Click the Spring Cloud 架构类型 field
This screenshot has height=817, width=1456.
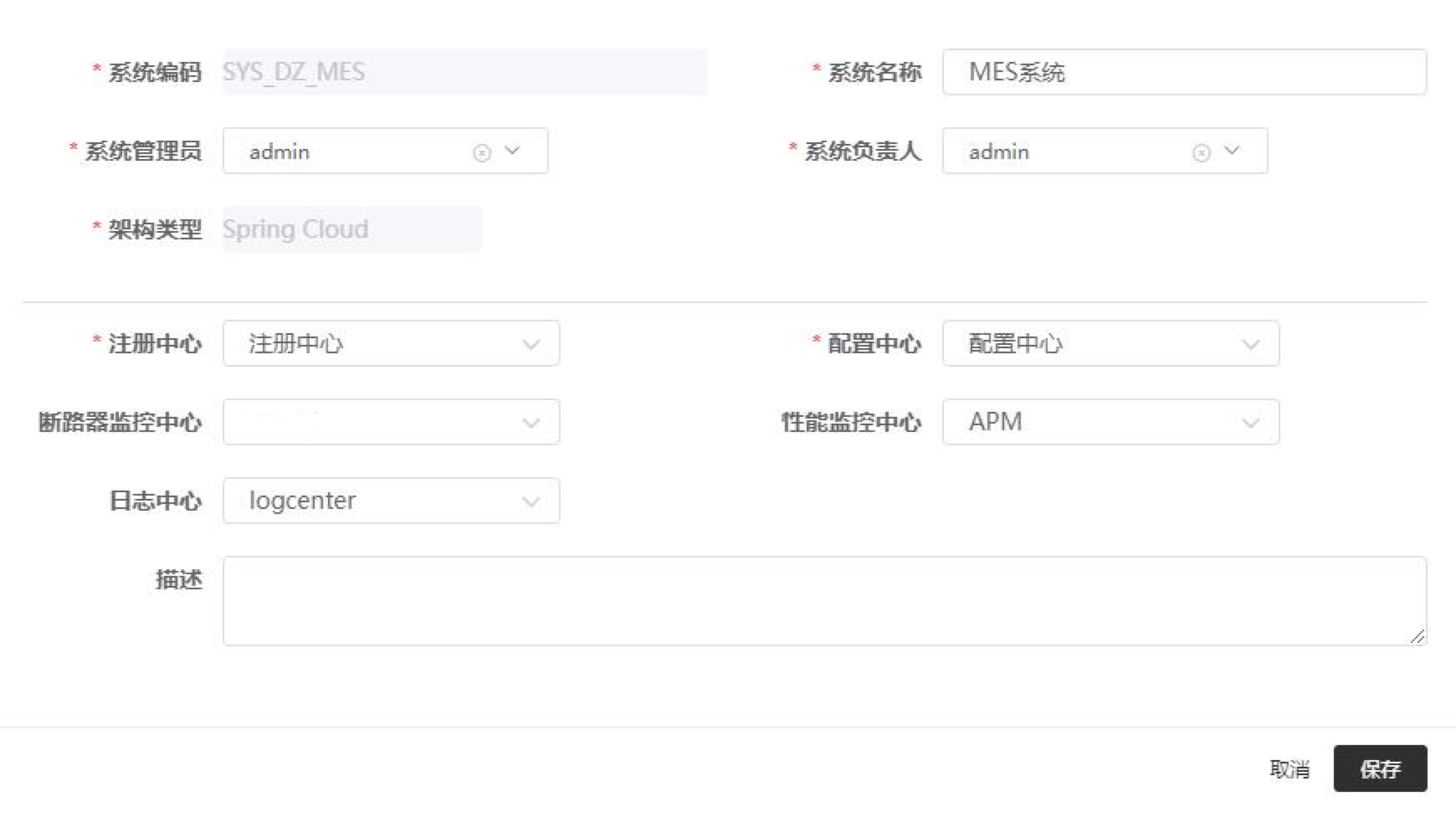[x=351, y=229]
